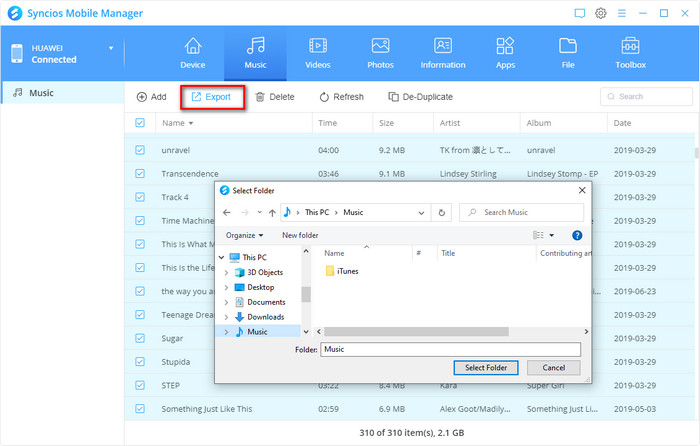This screenshot has height=446, width=700.
Task: Expand the 3D Objects tree node
Action: (x=226, y=272)
